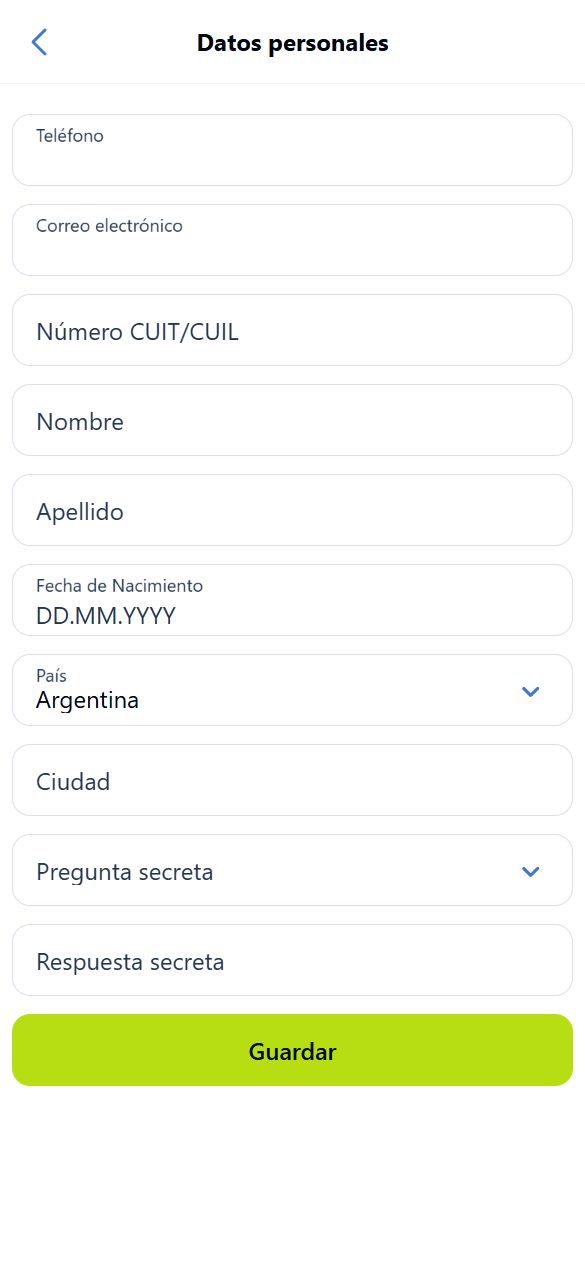Focus the Correo electrónico field

292,240
